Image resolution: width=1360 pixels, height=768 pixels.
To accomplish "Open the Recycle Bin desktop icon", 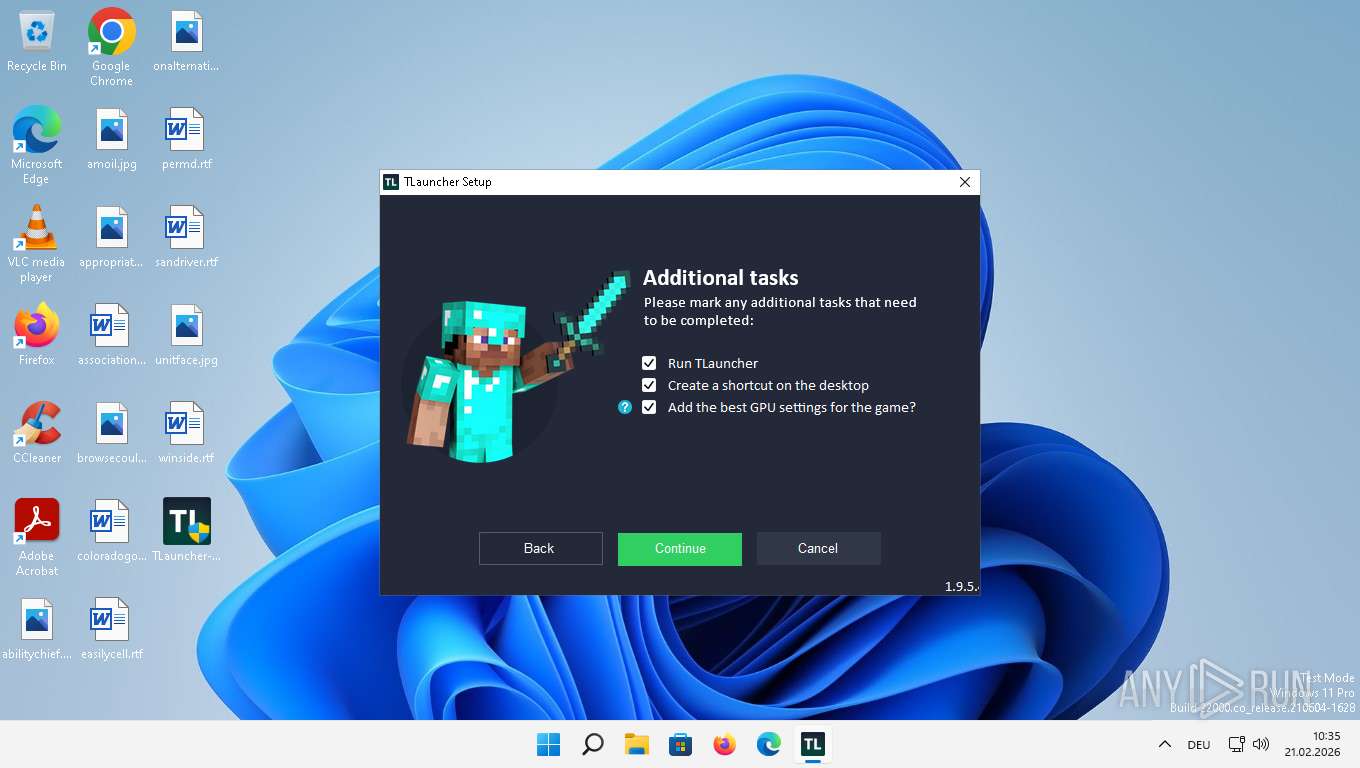I will coord(37,43).
